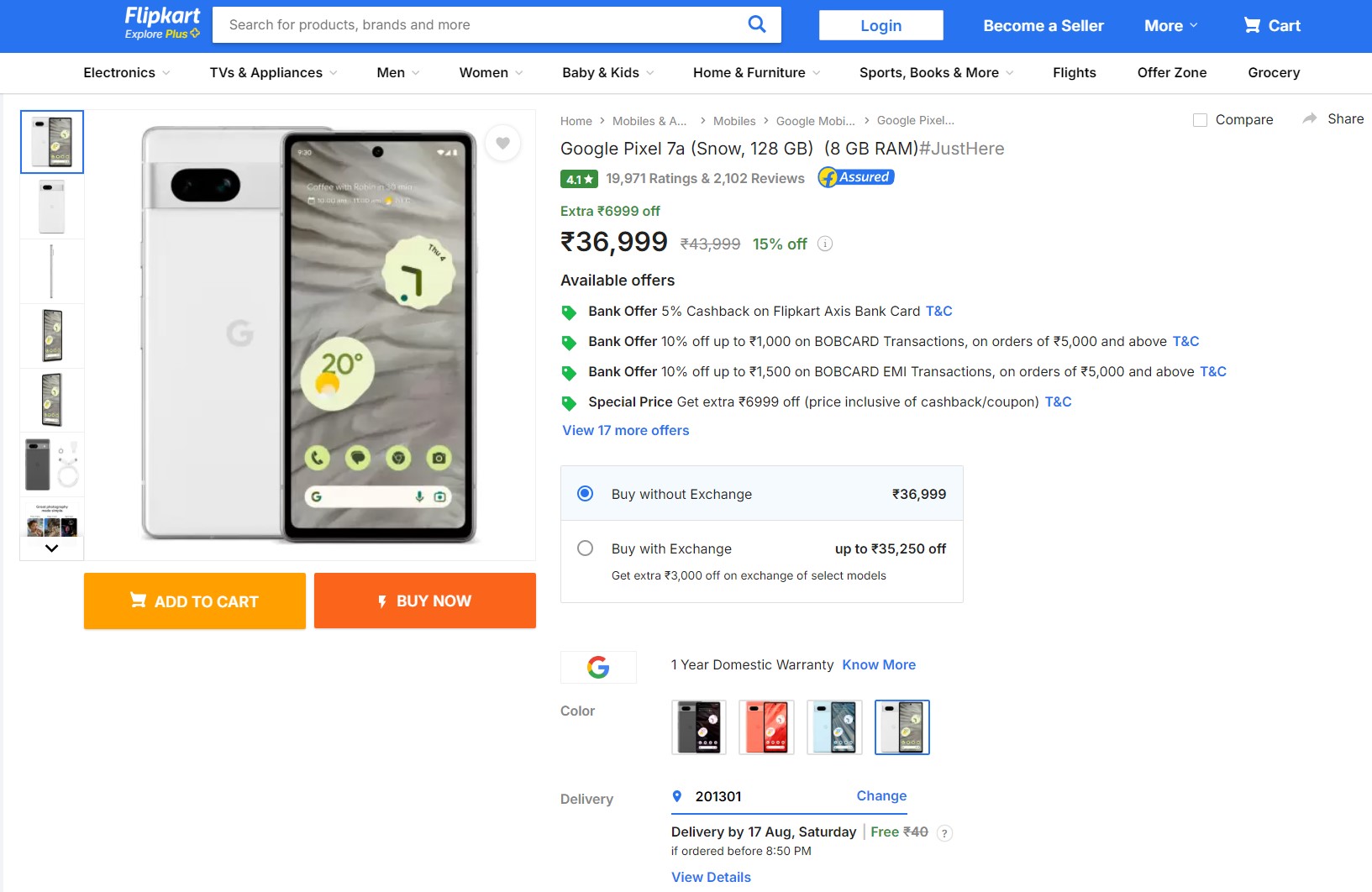
Task: Click the Flipkart Assured badge
Action: [x=856, y=177]
